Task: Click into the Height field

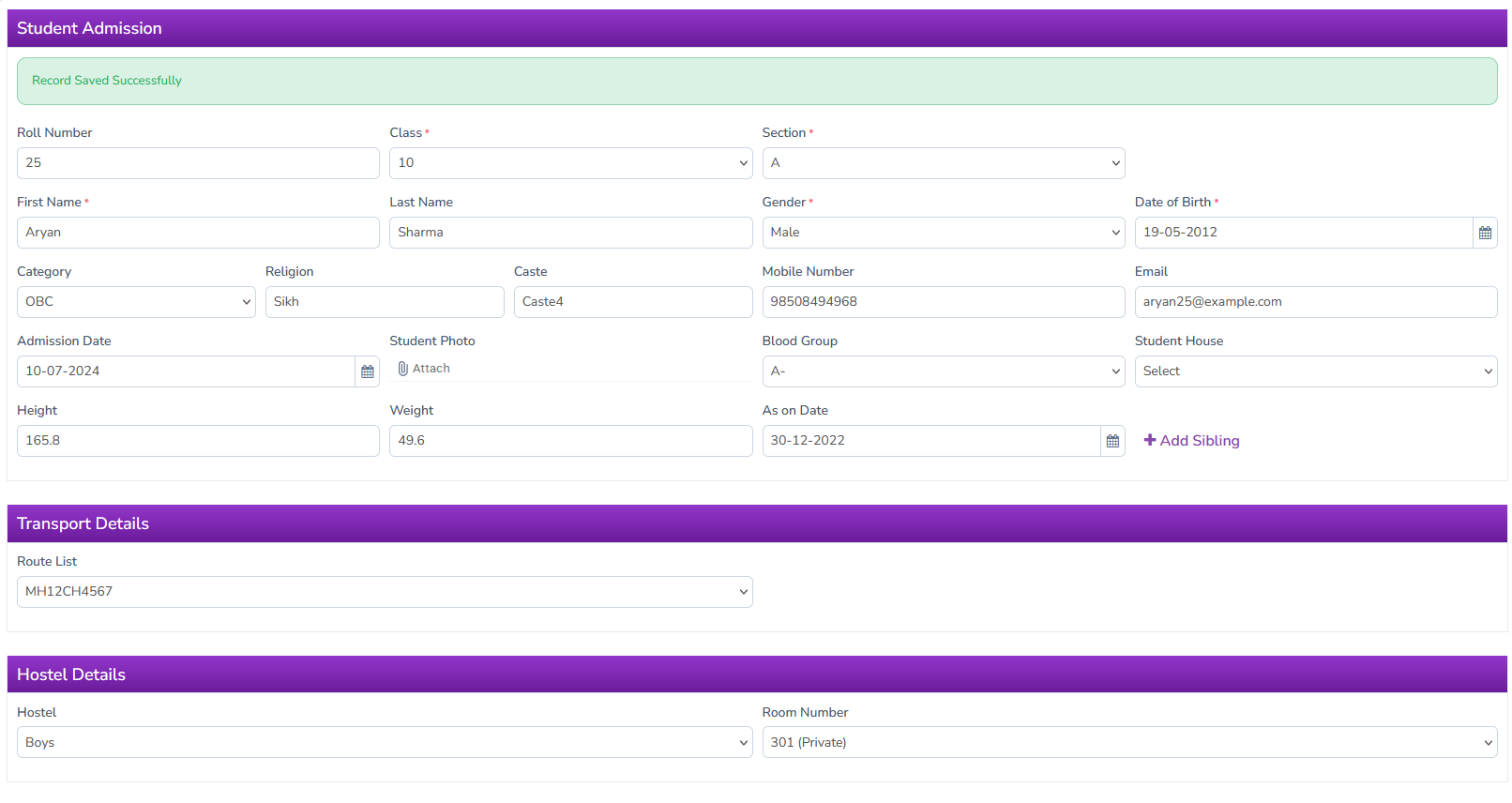Action: pyautogui.click(x=198, y=441)
